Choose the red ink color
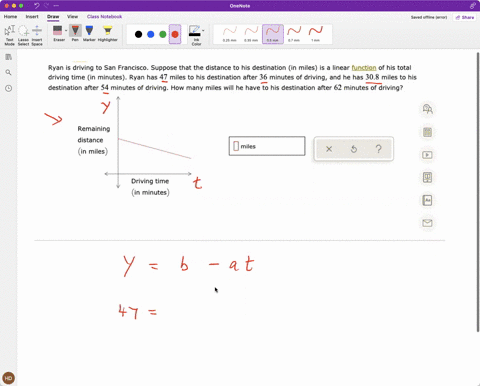Screen dimensions: 480x386 pos(175,34)
